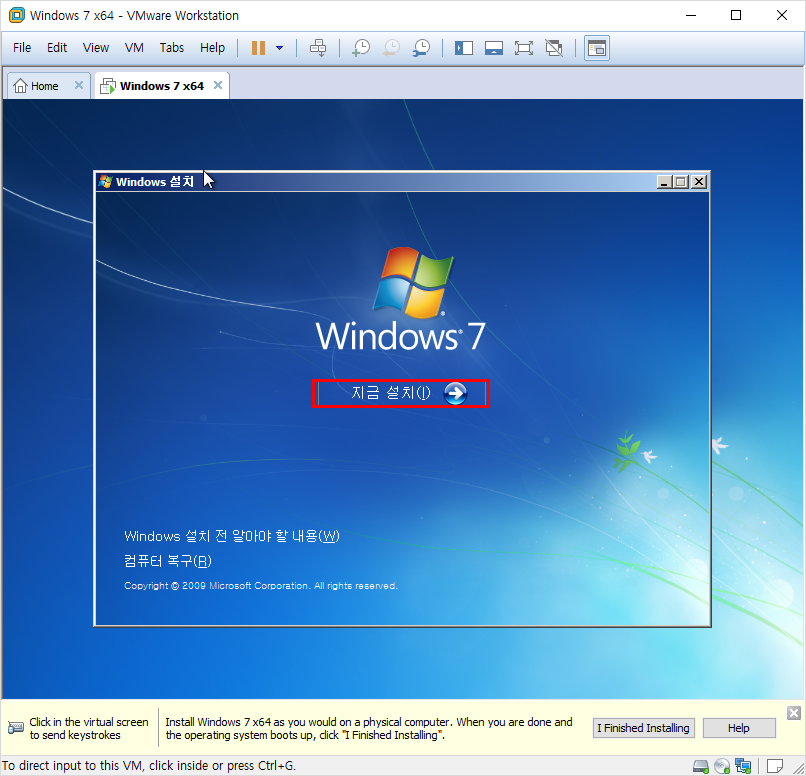The width and height of the screenshot is (806, 776).
Task: Click the message log note icon
Action: click(x=775, y=766)
